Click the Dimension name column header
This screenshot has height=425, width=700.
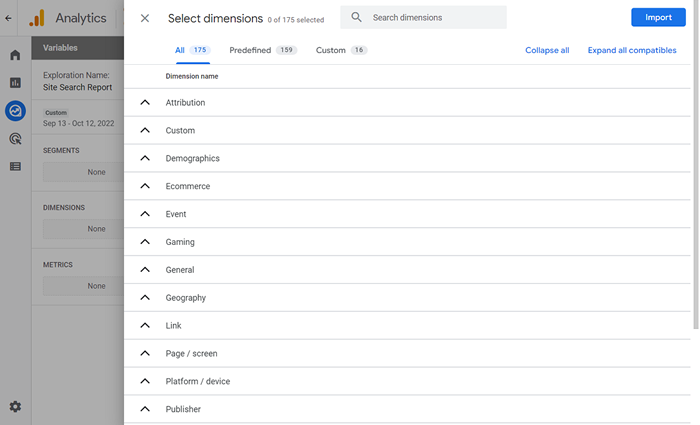pyautogui.click(x=192, y=76)
